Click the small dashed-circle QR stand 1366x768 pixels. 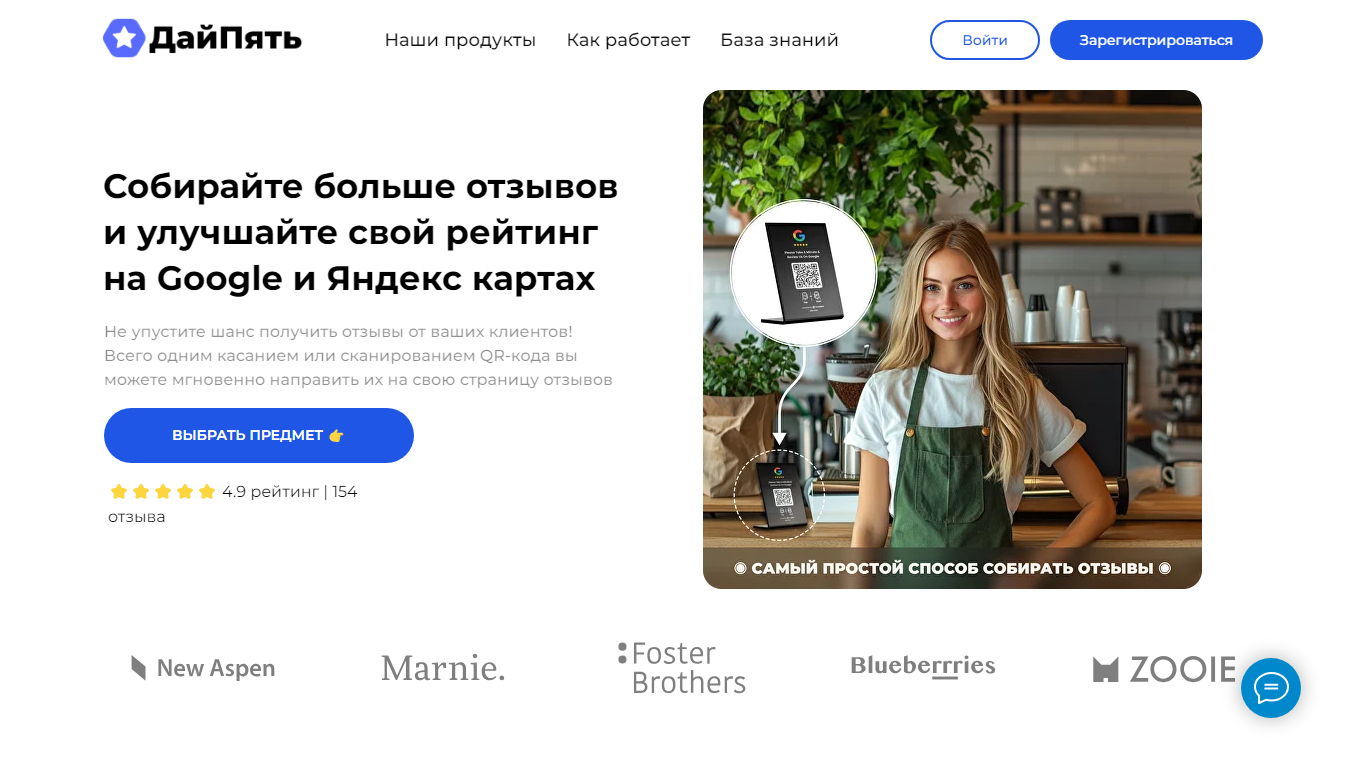pyautogui.click(x=779, y=495)
